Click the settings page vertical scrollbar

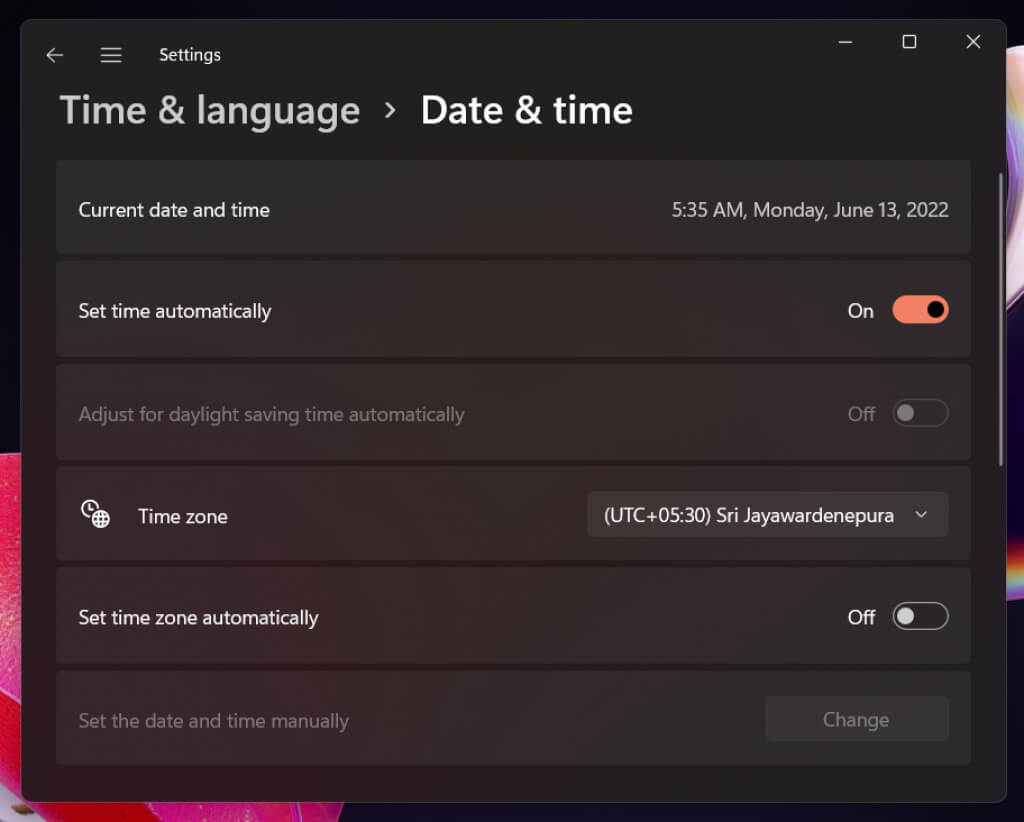(x=1000, y=319)
